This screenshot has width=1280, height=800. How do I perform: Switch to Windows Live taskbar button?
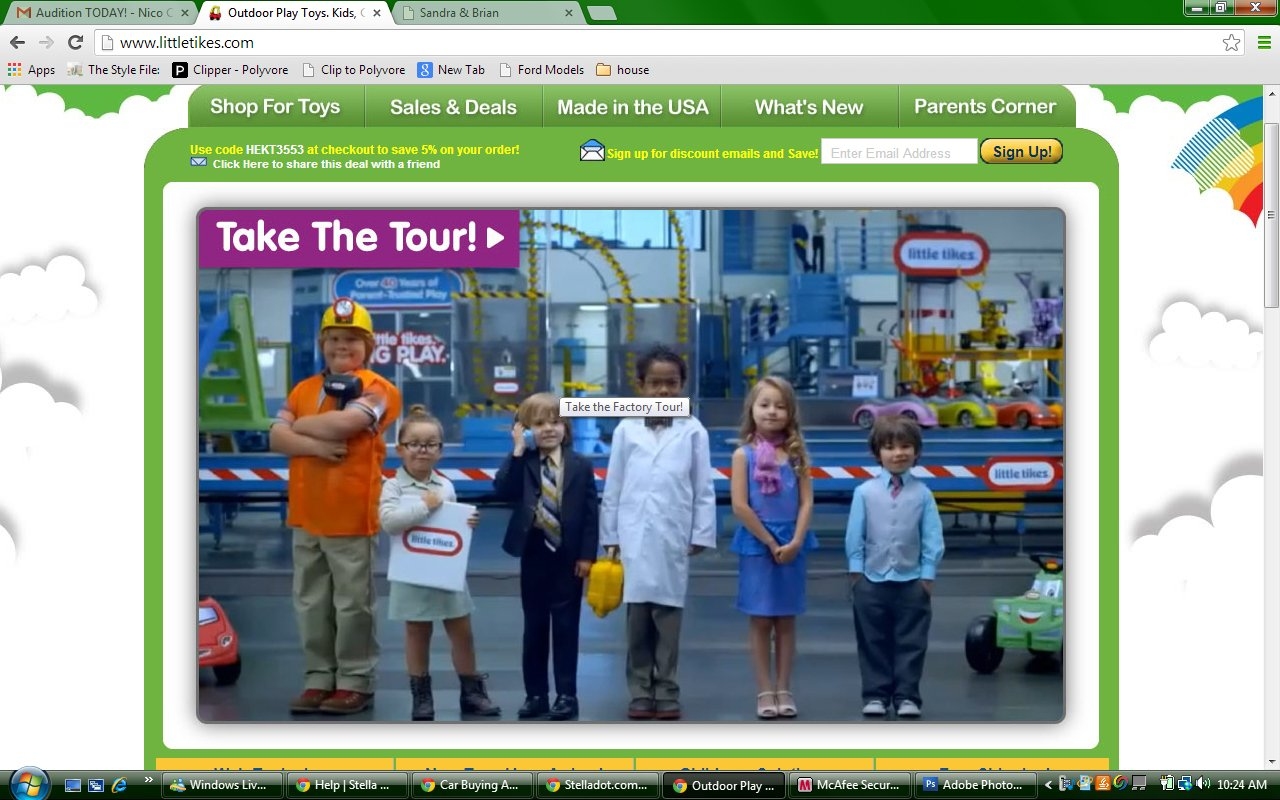[224, 785]
